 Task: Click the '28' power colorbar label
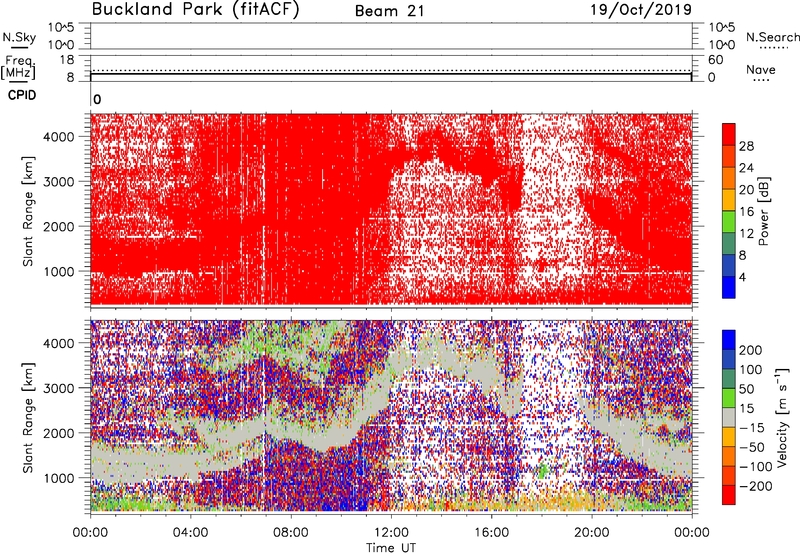tap(746, 146)
